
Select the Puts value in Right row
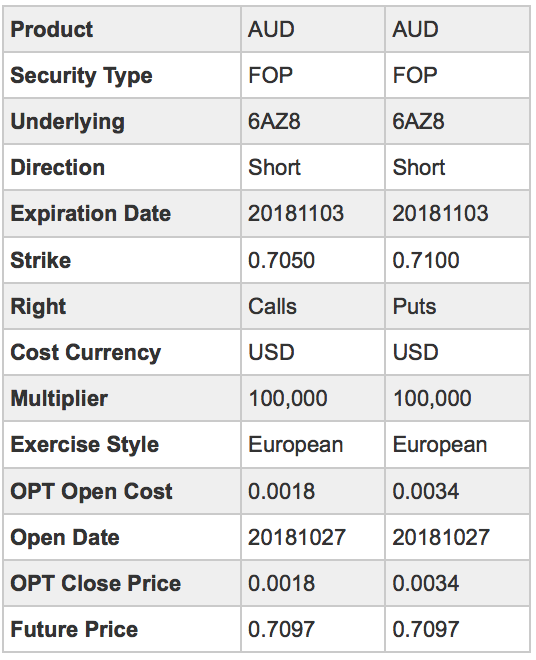tap(414, 306)
